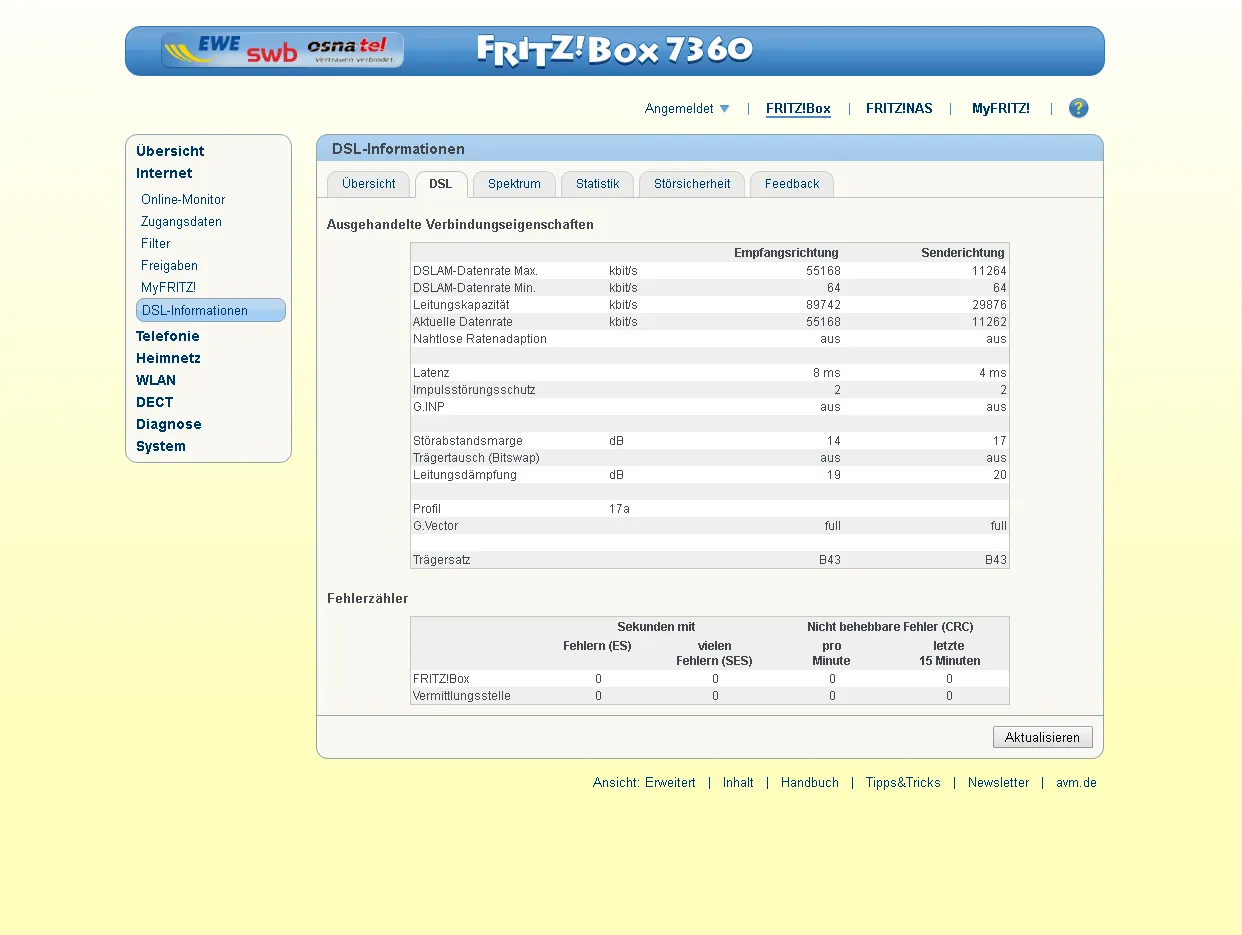
Task: Click the Profil value 17a
Action: [619, 509]
